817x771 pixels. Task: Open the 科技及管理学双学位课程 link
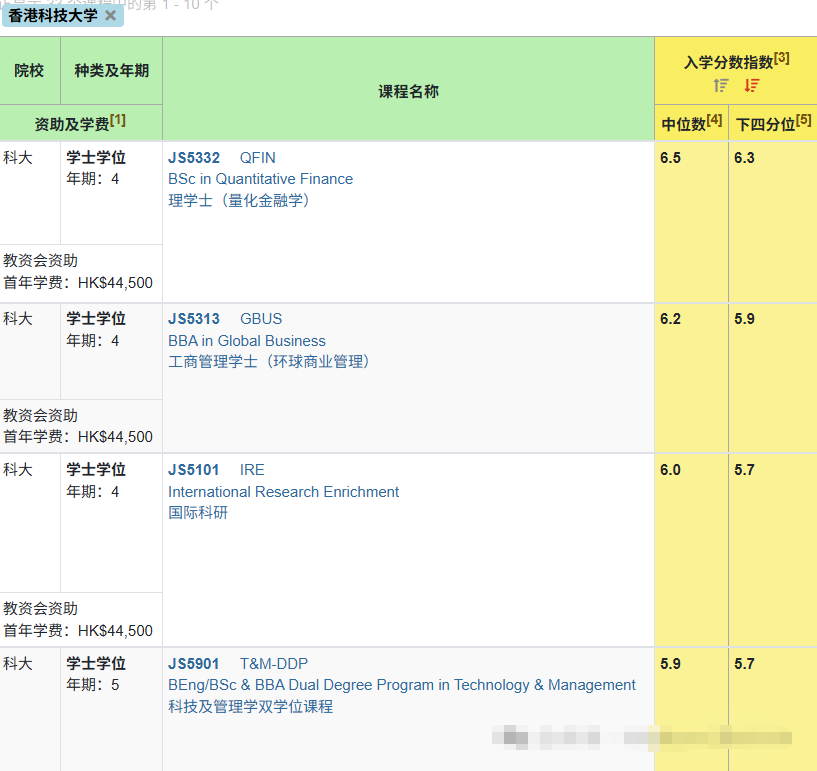(251, 706)
